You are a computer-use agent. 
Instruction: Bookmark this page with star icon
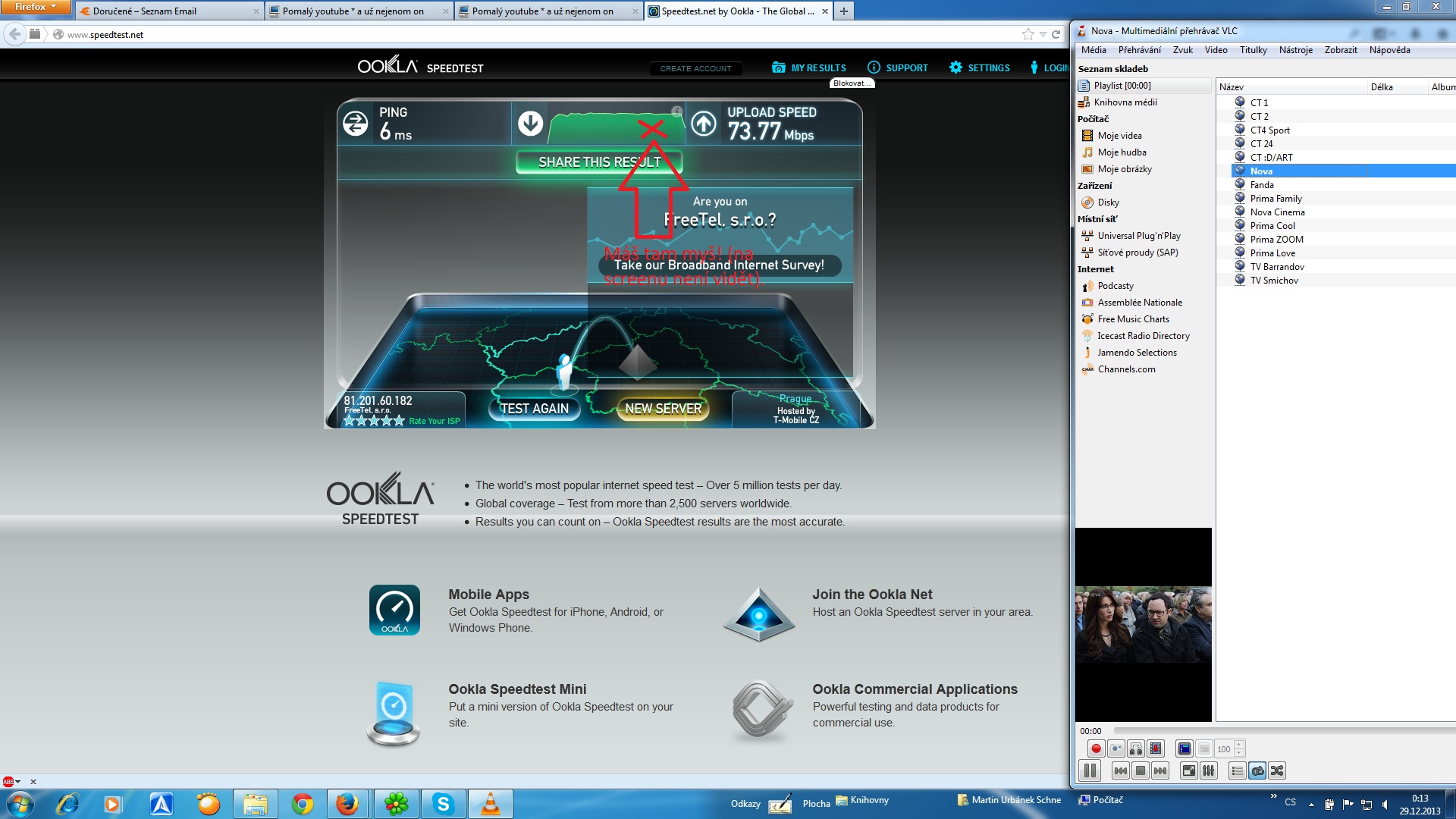point(1028,34)
